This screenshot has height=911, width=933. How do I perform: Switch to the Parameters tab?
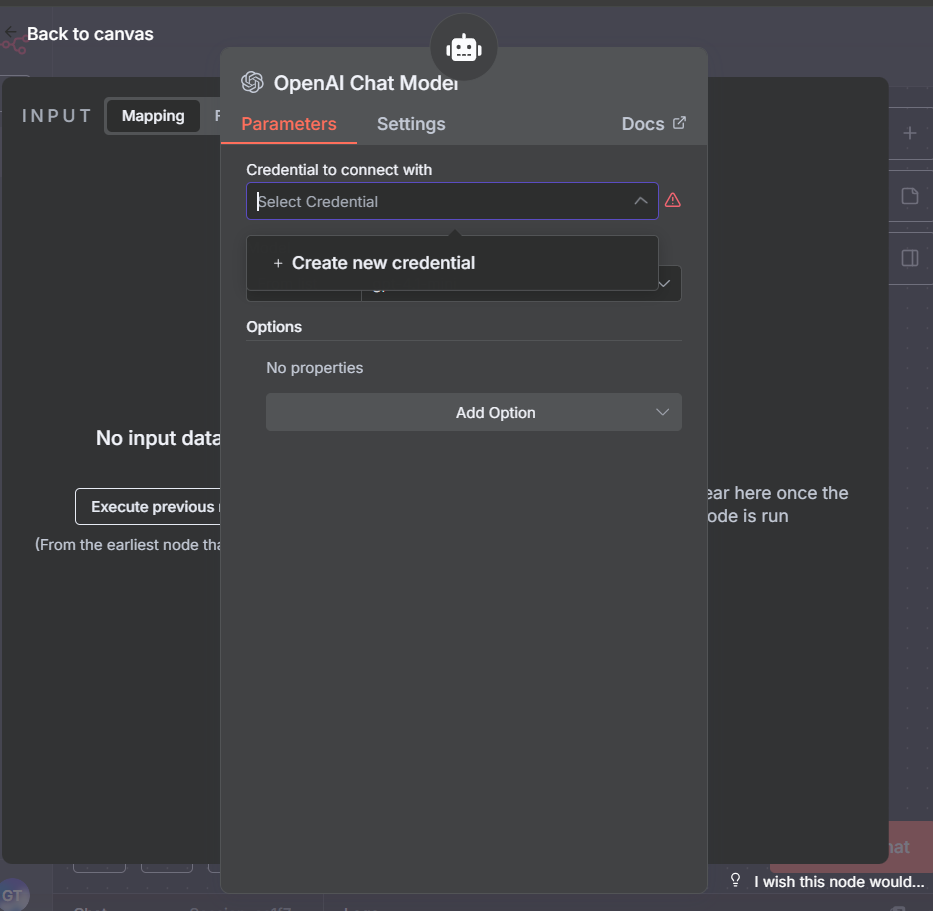(x=289, y=124)
